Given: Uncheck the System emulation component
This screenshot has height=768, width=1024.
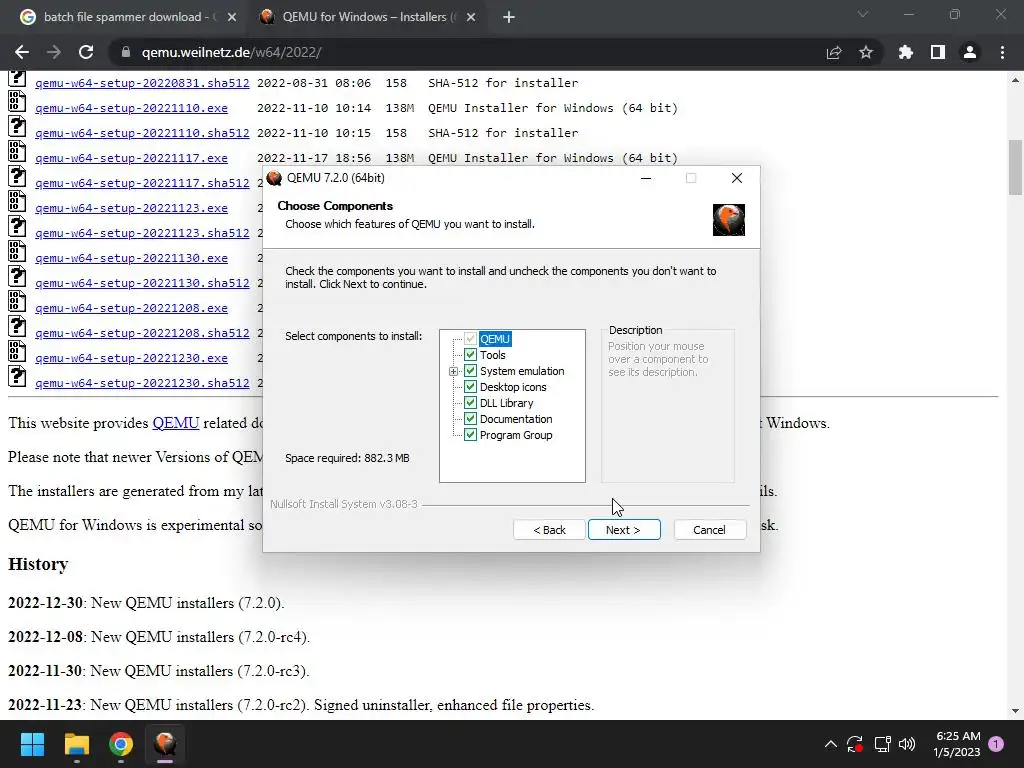Looking at the screenshot, I should [x=470, y=371].
